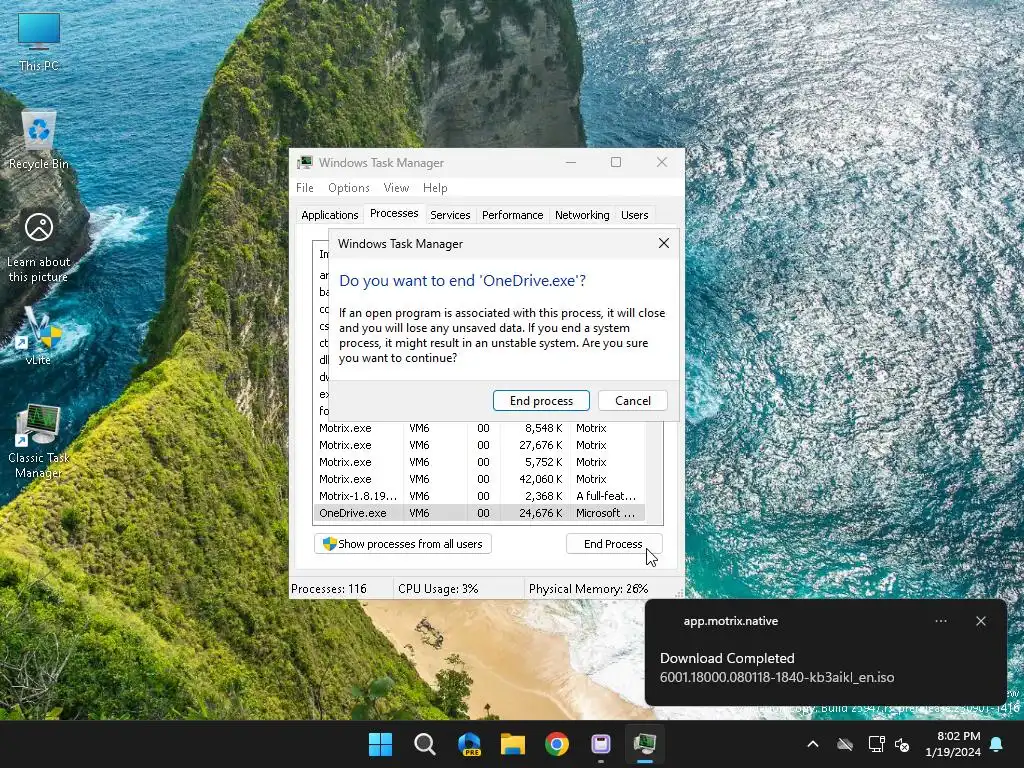The height and width of the screenshot is (768, 1024).
Task: Select the Processes tab
Action: click(x=394, y=214)
